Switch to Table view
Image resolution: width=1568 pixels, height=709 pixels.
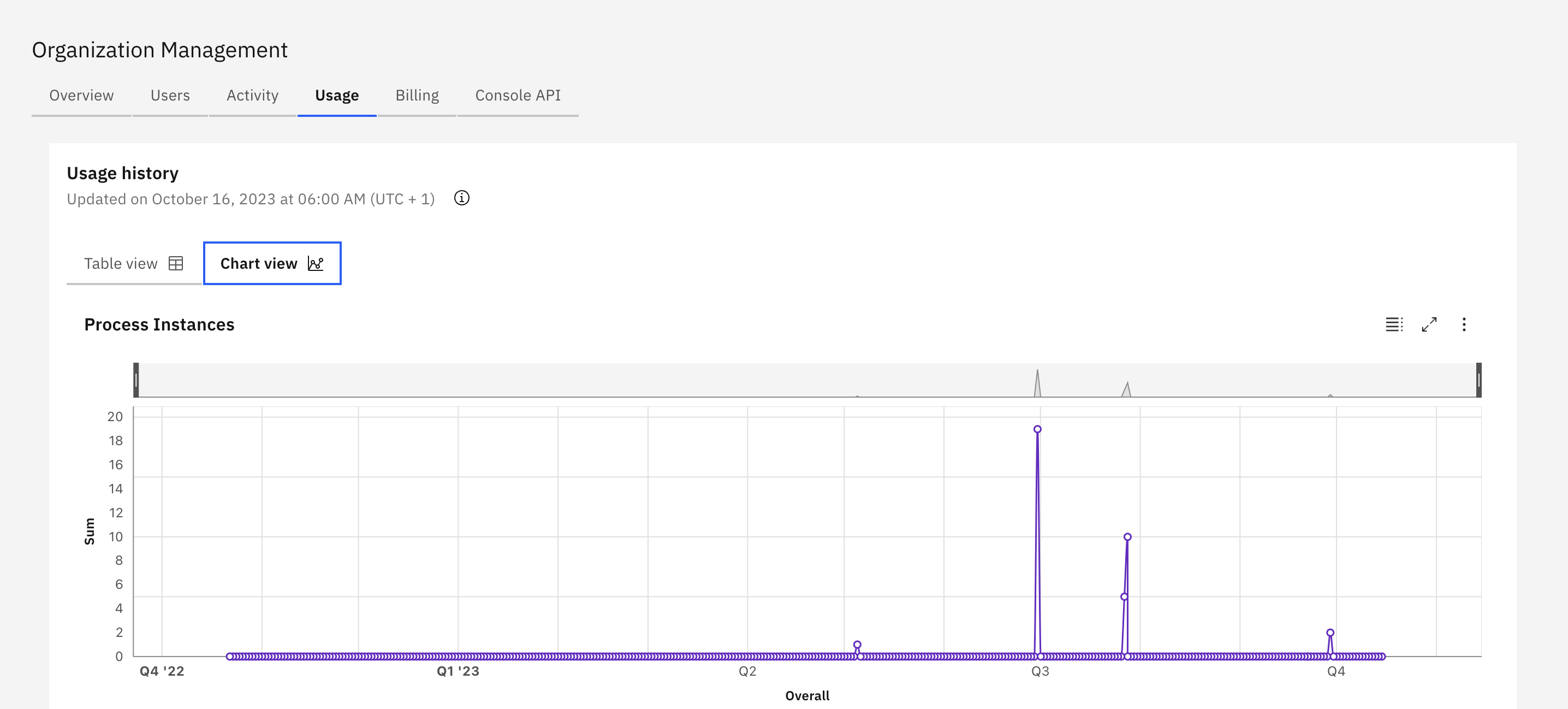click(x=122, y=263)
